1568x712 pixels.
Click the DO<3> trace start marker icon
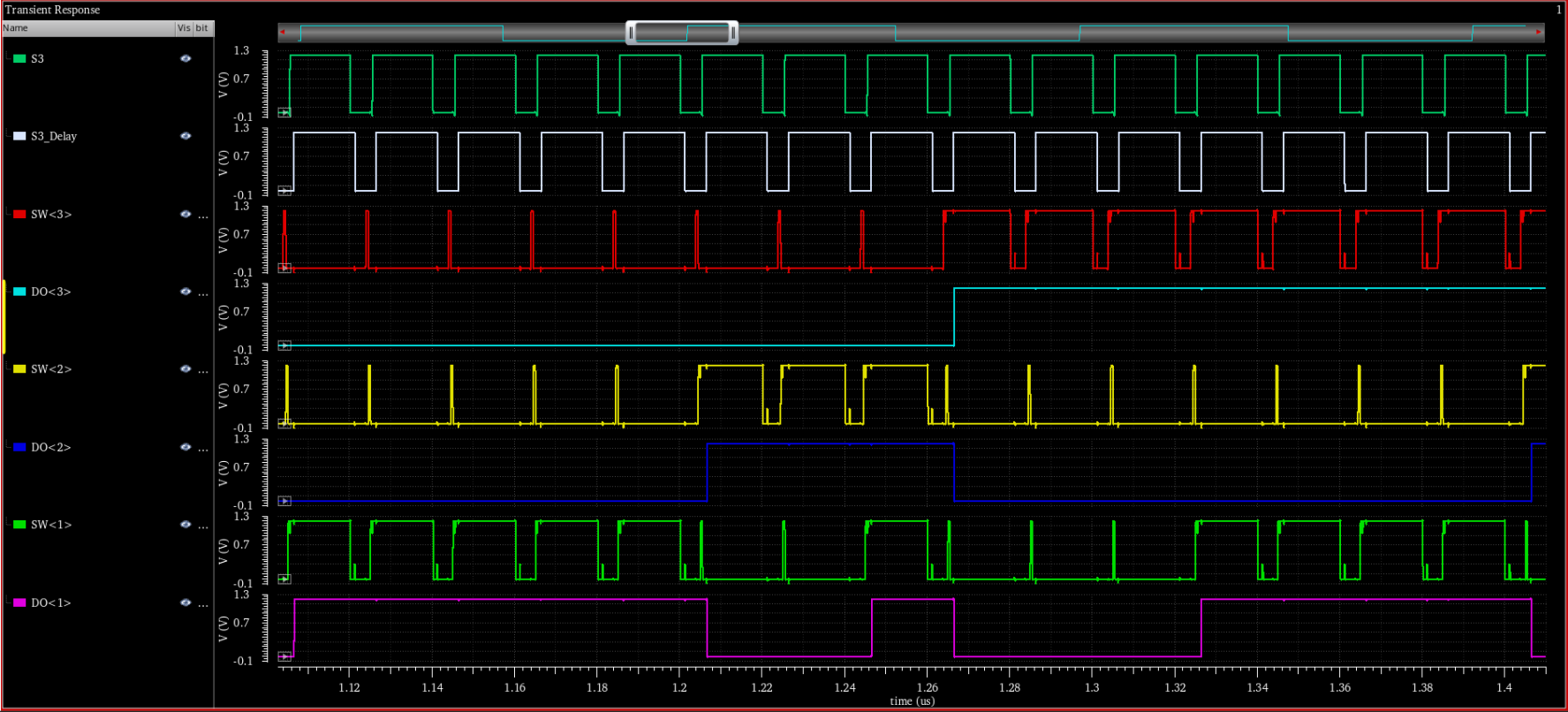point(284,345)
